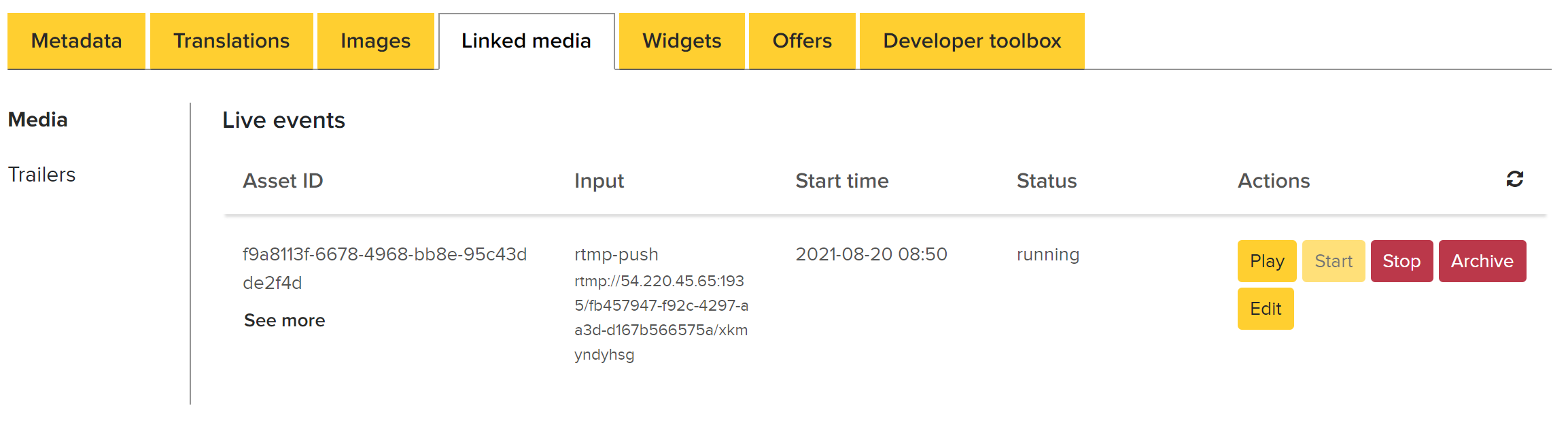Image resolution: width=1568 pixels, height=427 pixels.
Task: Select the rtmp input URL text
Action: (x=661, y=318)
